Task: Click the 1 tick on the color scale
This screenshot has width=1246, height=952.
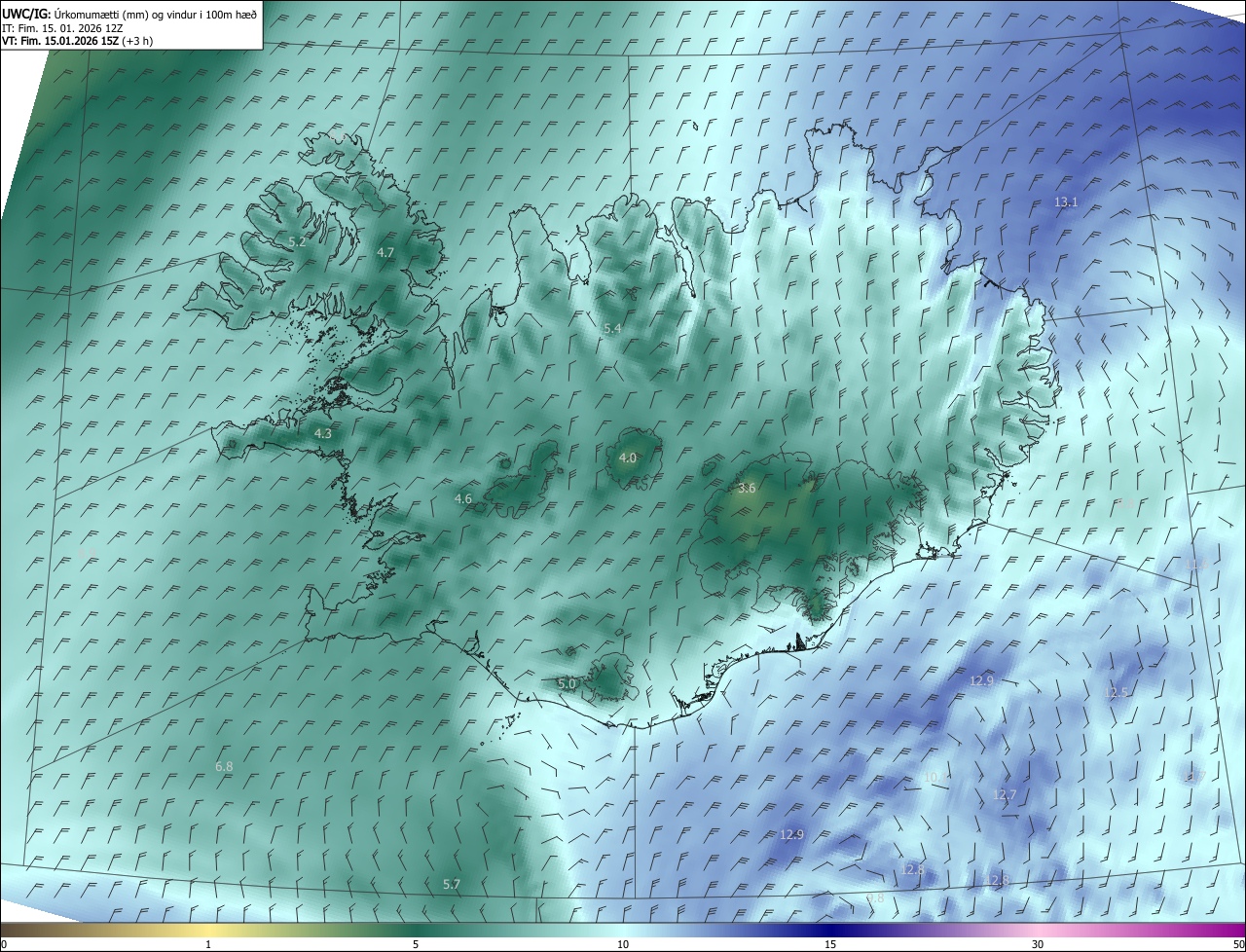Action: point(208,944)
